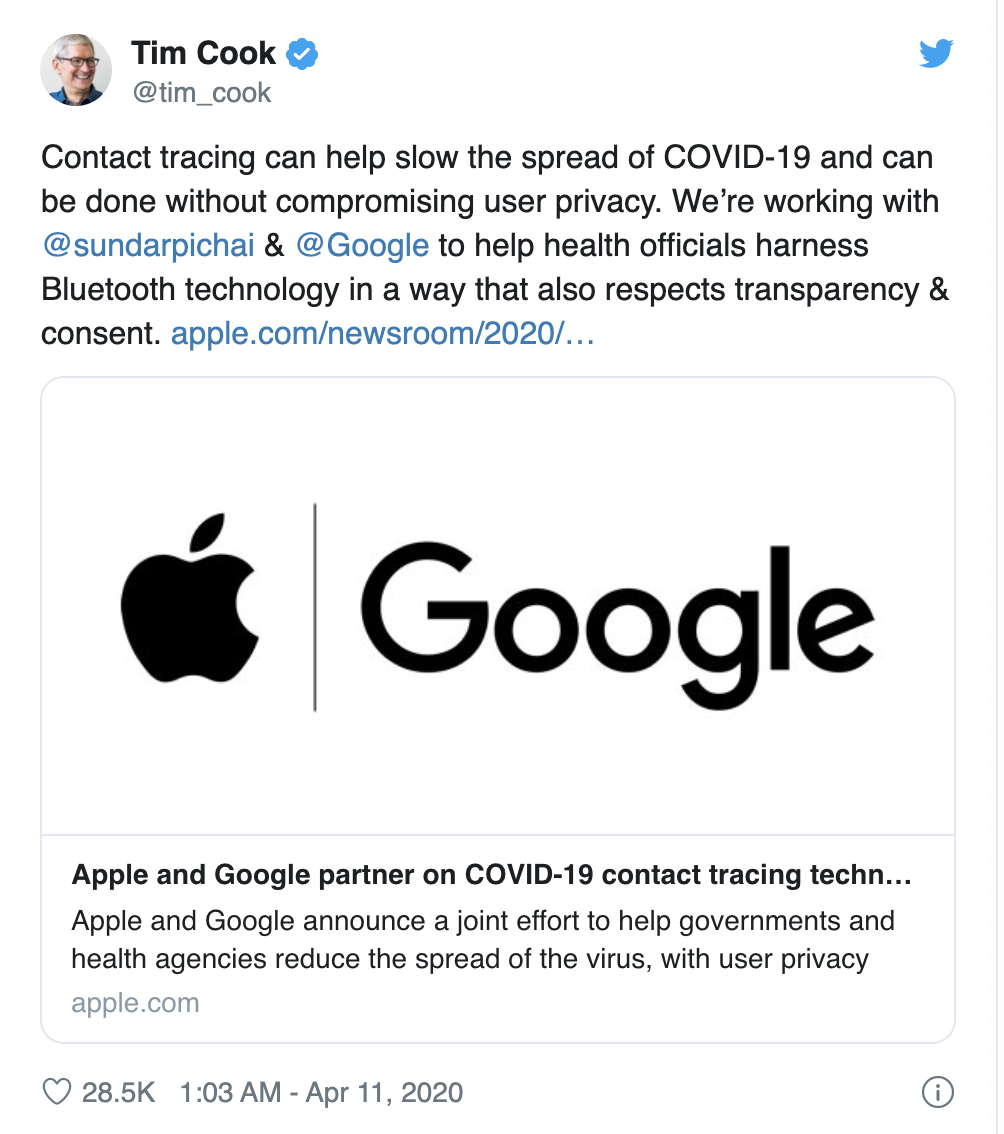
Task: Open the Tim Cook display name
Action: [x=203, y=53]
